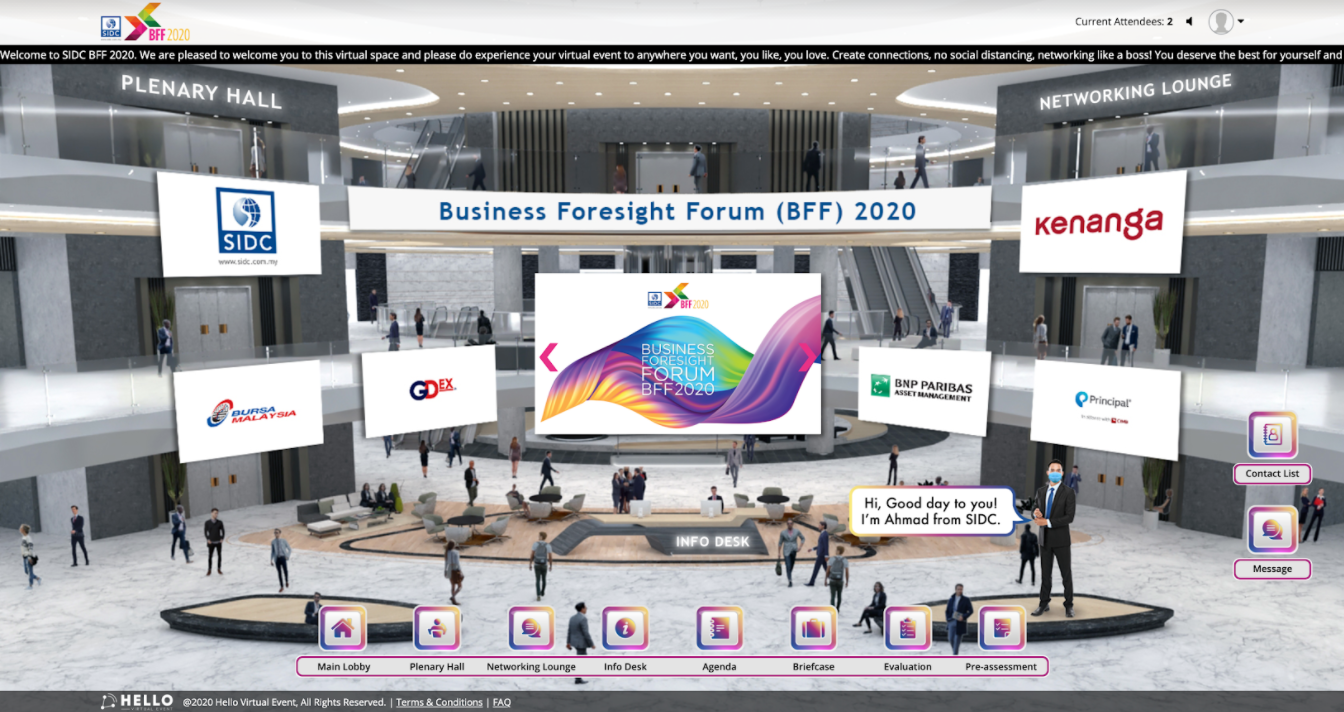Open the Agenda icon
The image size is (1344, 712).
click(x=719, y=628)
